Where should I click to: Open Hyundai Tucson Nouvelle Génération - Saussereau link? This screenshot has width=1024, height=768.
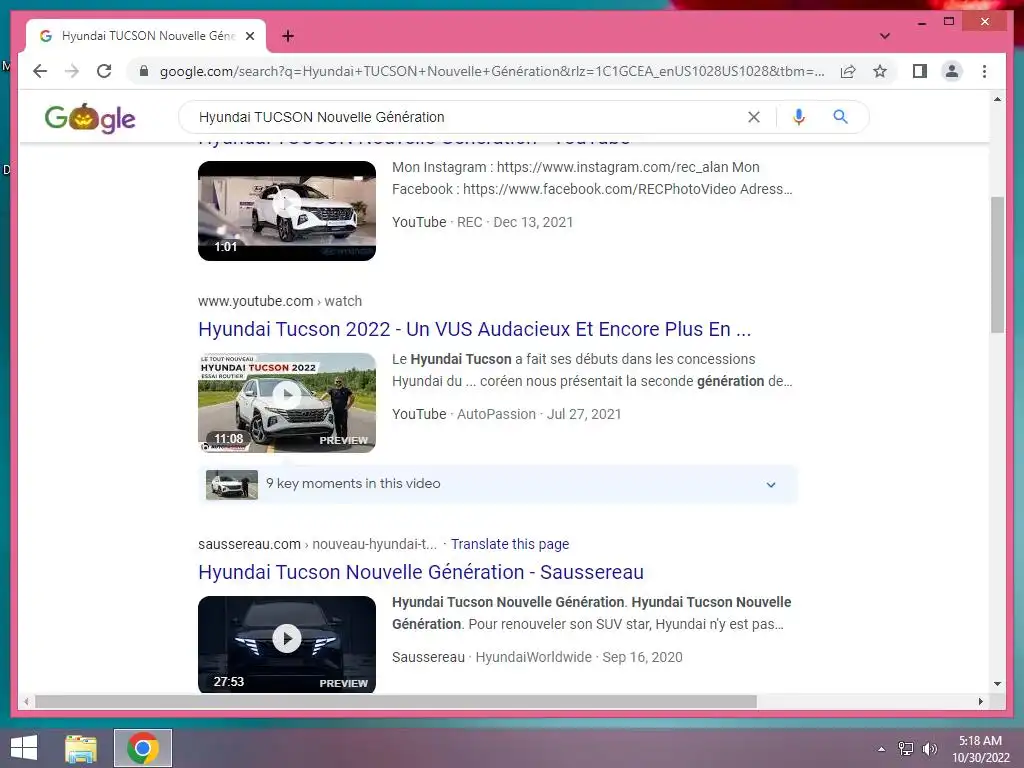(421, 572)
